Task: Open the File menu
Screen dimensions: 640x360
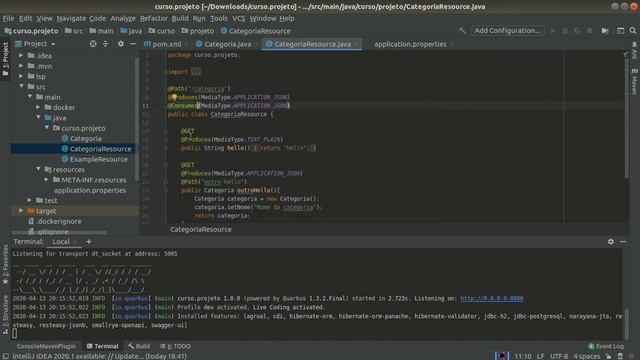Action: pyautogui.click(x=8, y=18)
